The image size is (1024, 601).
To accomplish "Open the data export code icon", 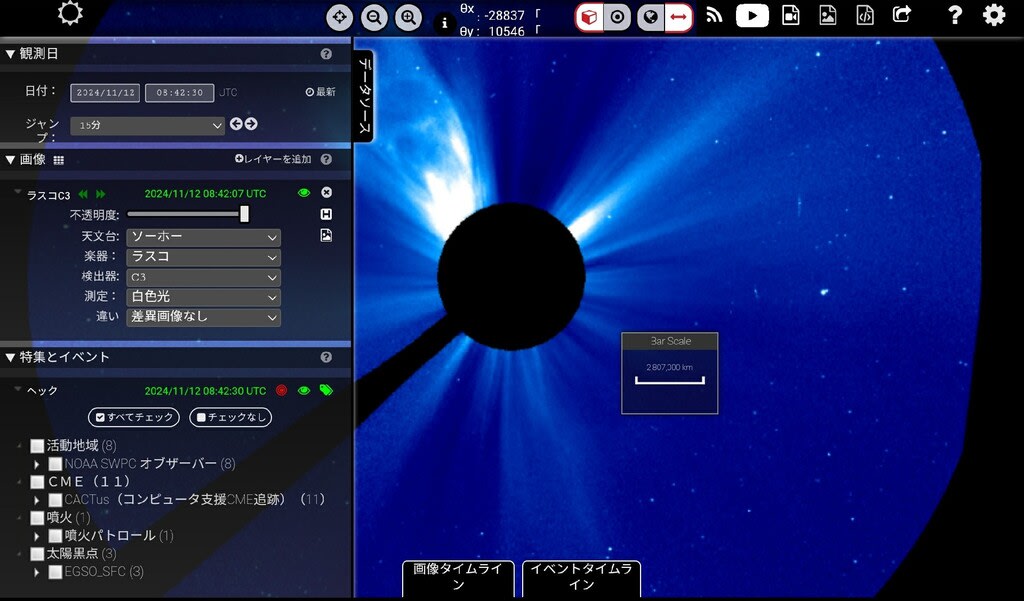I will click(x=865, y=15).
